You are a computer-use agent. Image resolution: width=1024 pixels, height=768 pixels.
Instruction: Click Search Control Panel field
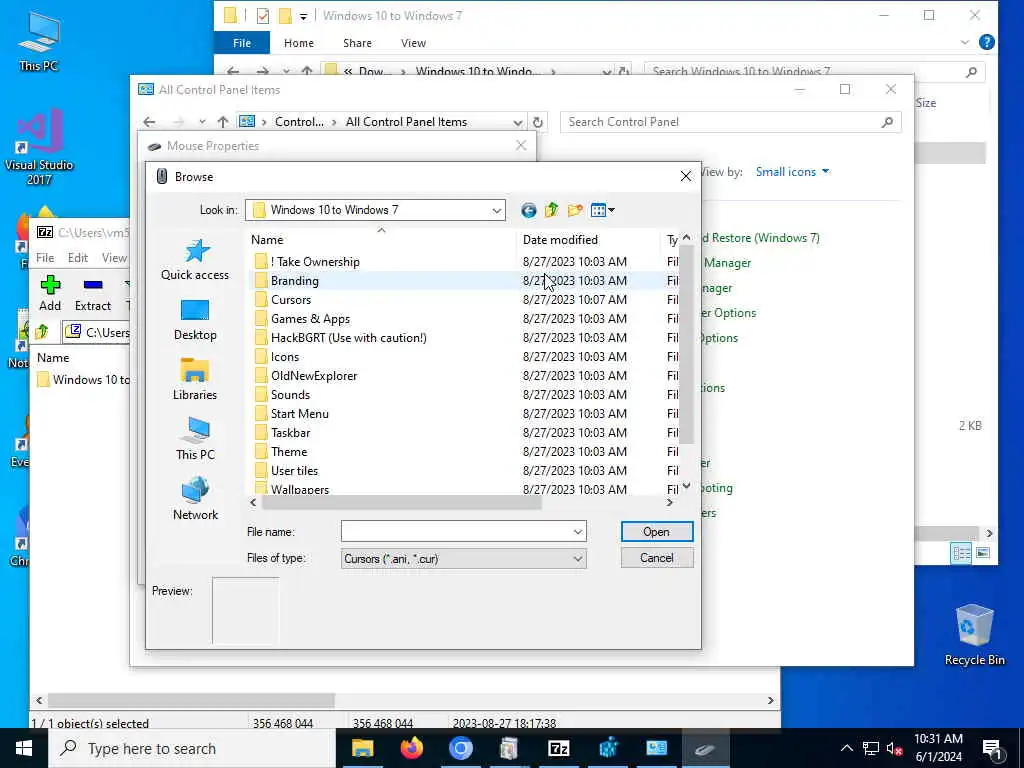[730, 122]
